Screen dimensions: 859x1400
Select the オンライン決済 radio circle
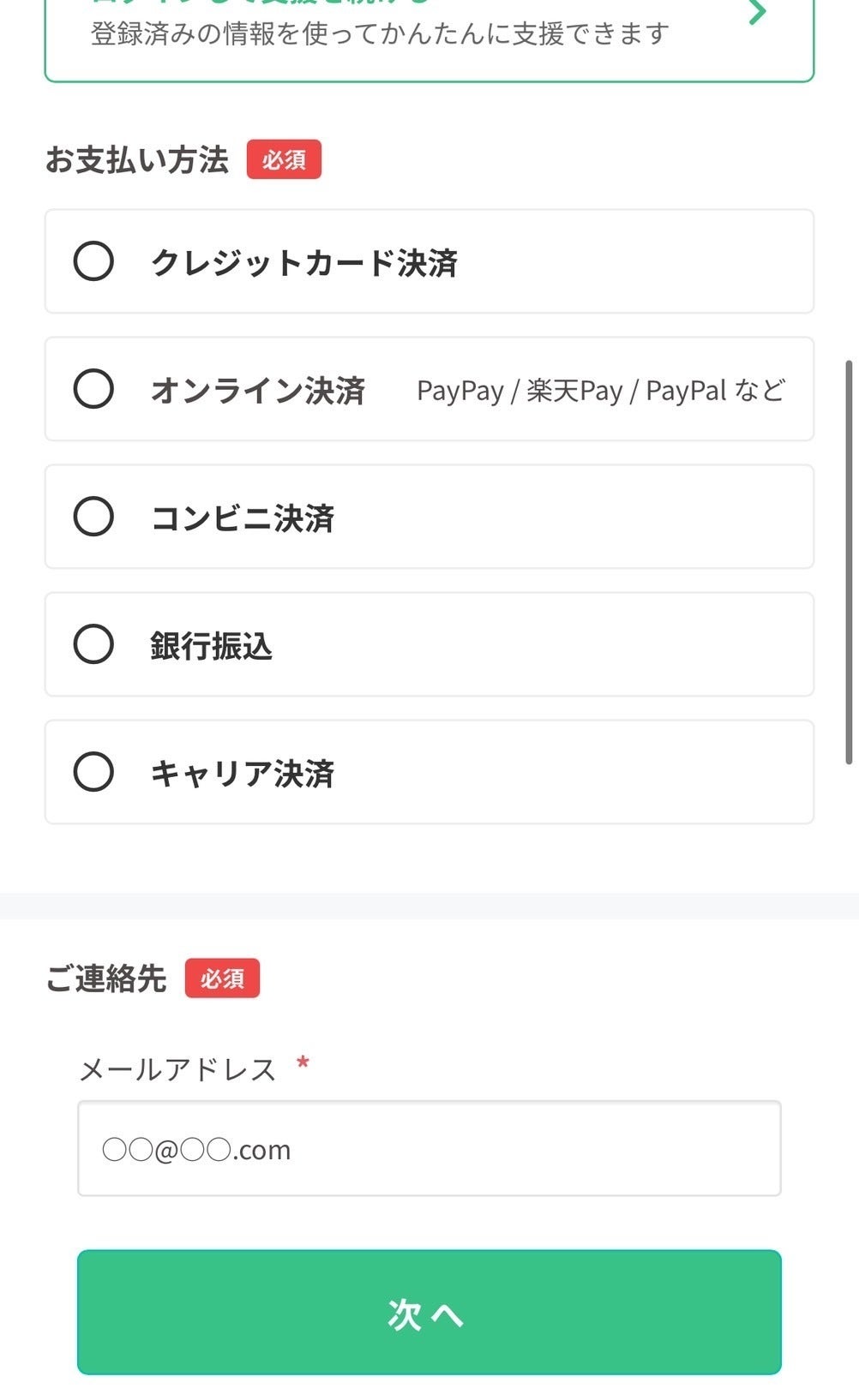tap(93, 389)
